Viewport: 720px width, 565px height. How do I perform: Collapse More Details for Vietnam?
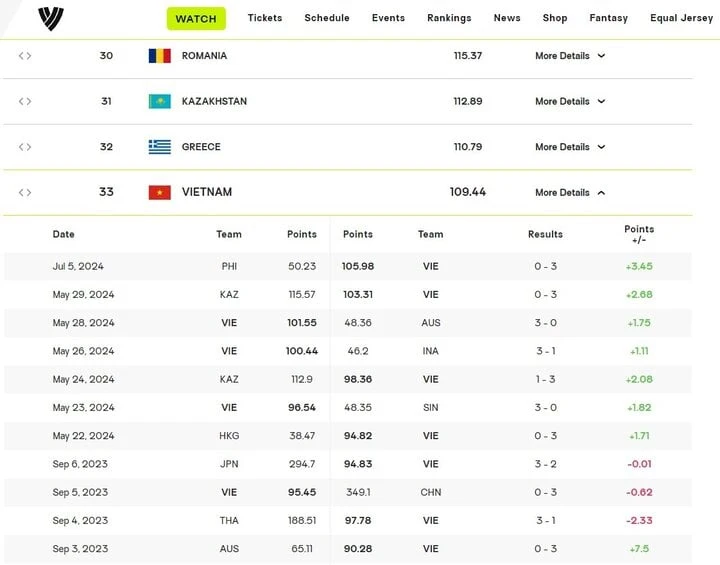(x=569, y=192)
